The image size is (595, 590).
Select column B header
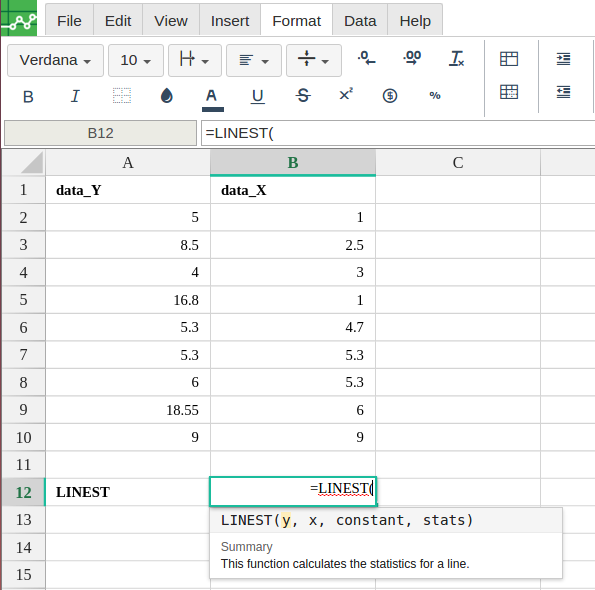coord(293,163)
